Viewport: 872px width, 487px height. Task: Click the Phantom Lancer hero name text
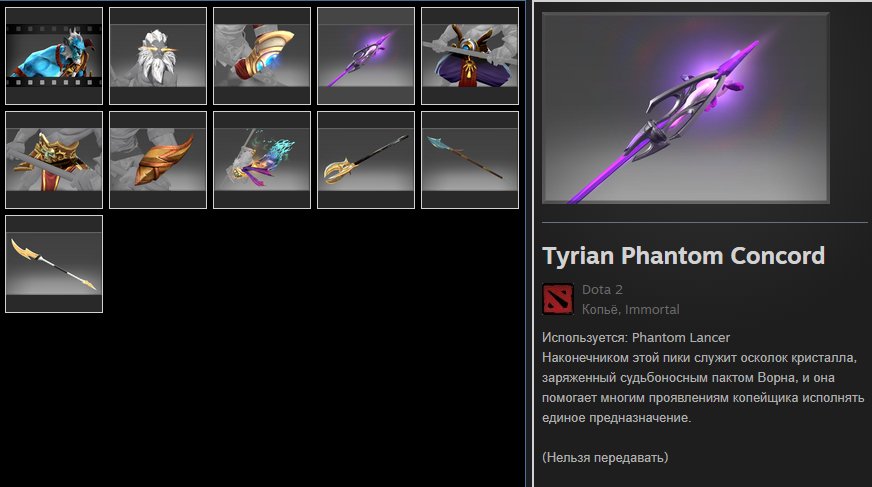[x=681, y=337]
